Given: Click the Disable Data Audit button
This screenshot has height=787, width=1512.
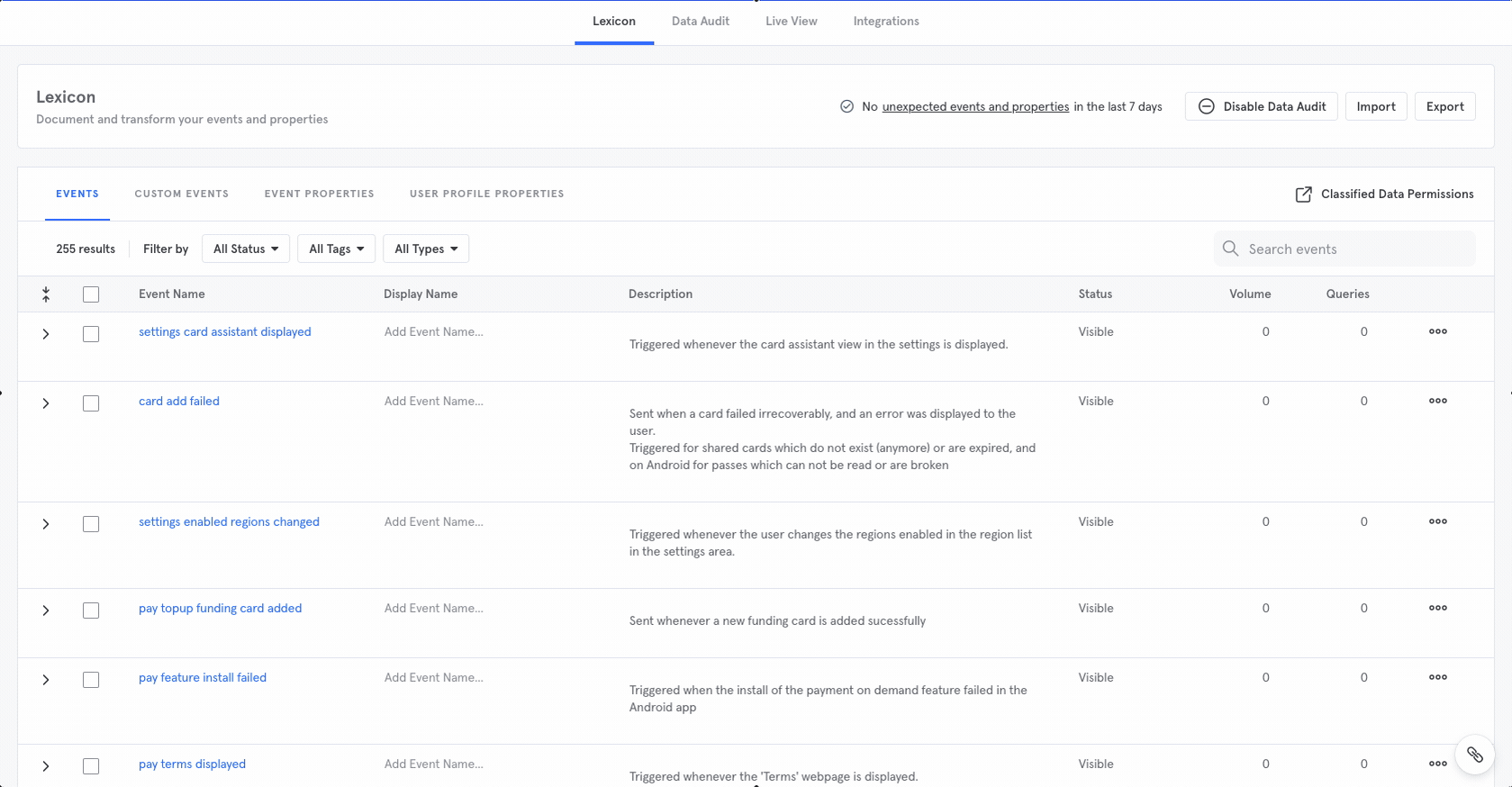Looking at the screenshot, I should [1261, 106].
